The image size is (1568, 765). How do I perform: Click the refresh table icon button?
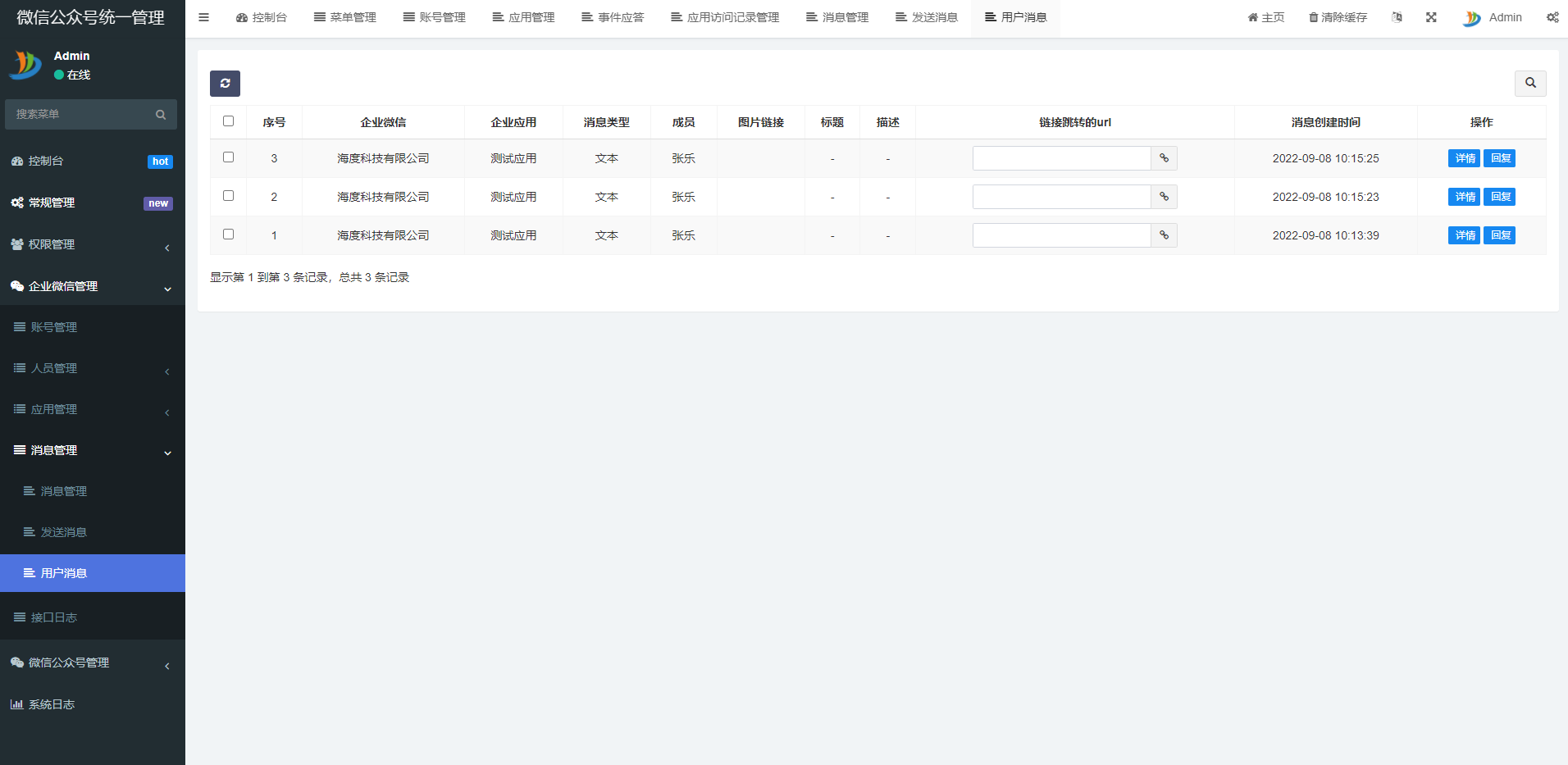pos(225,84)
